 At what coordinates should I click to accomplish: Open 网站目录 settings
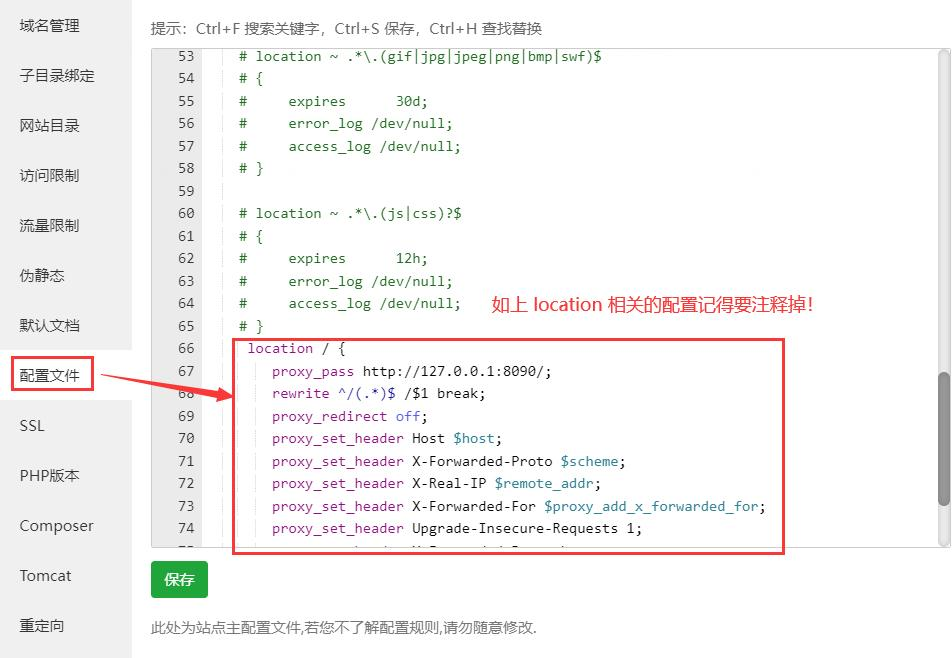tap(49, 126)
